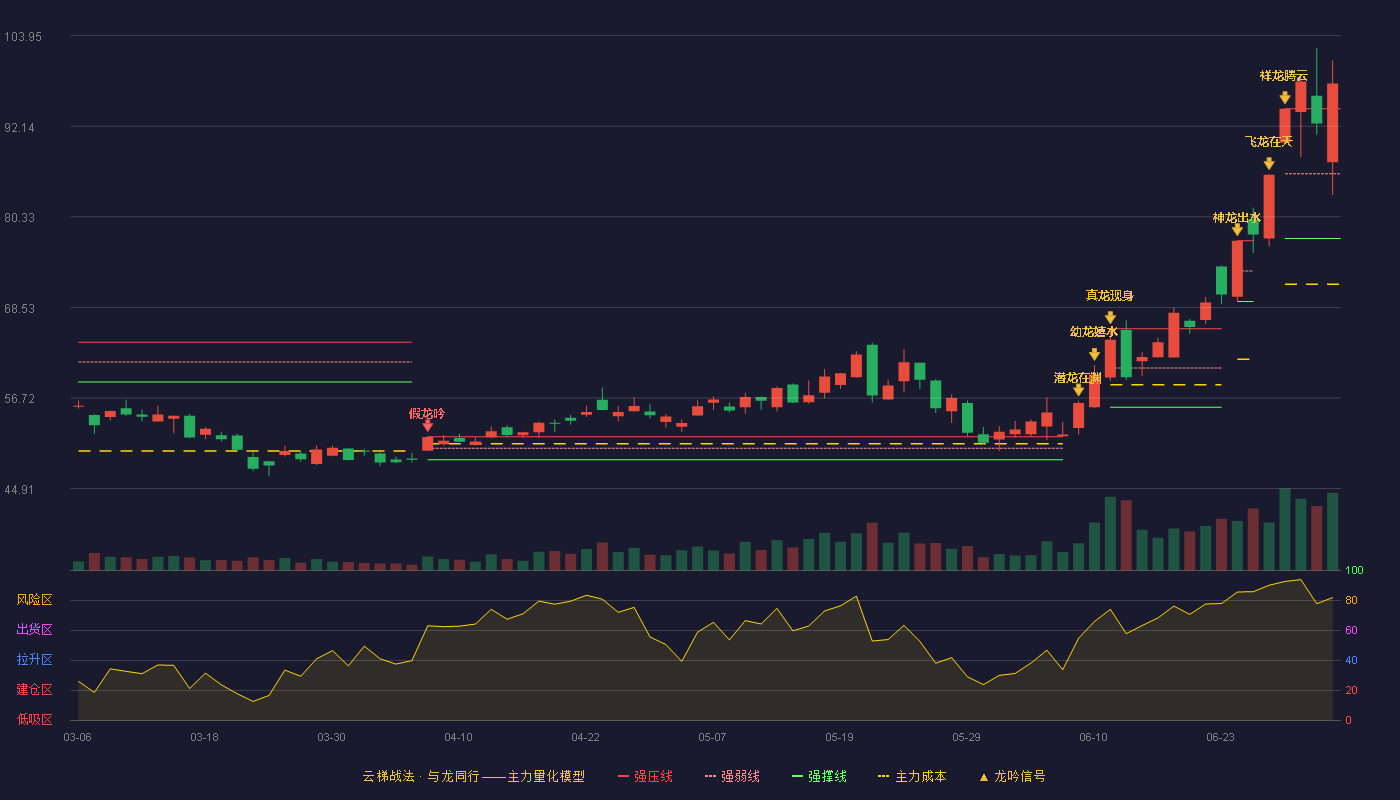Click the 03-18 date axis label
Image resolution: width=1400 pixels, height=800 pixels.
click(x=204, y=737)
